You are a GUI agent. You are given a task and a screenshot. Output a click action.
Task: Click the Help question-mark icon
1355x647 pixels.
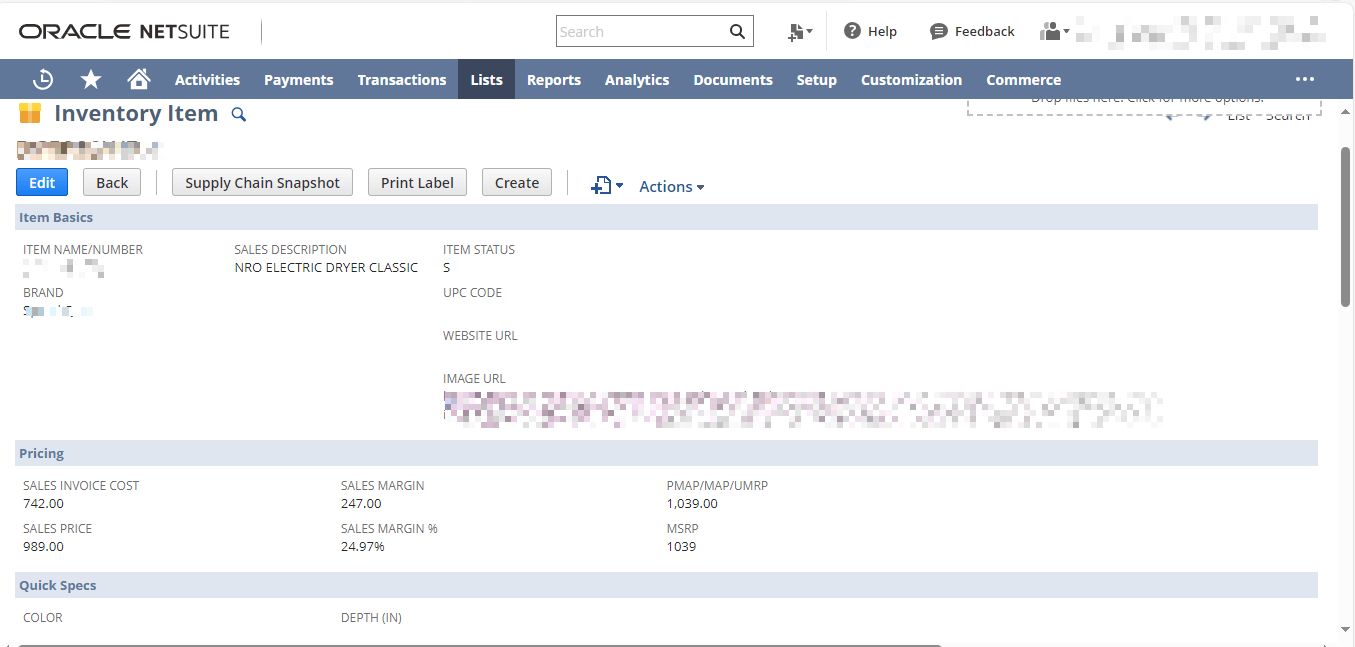[853, 32]
